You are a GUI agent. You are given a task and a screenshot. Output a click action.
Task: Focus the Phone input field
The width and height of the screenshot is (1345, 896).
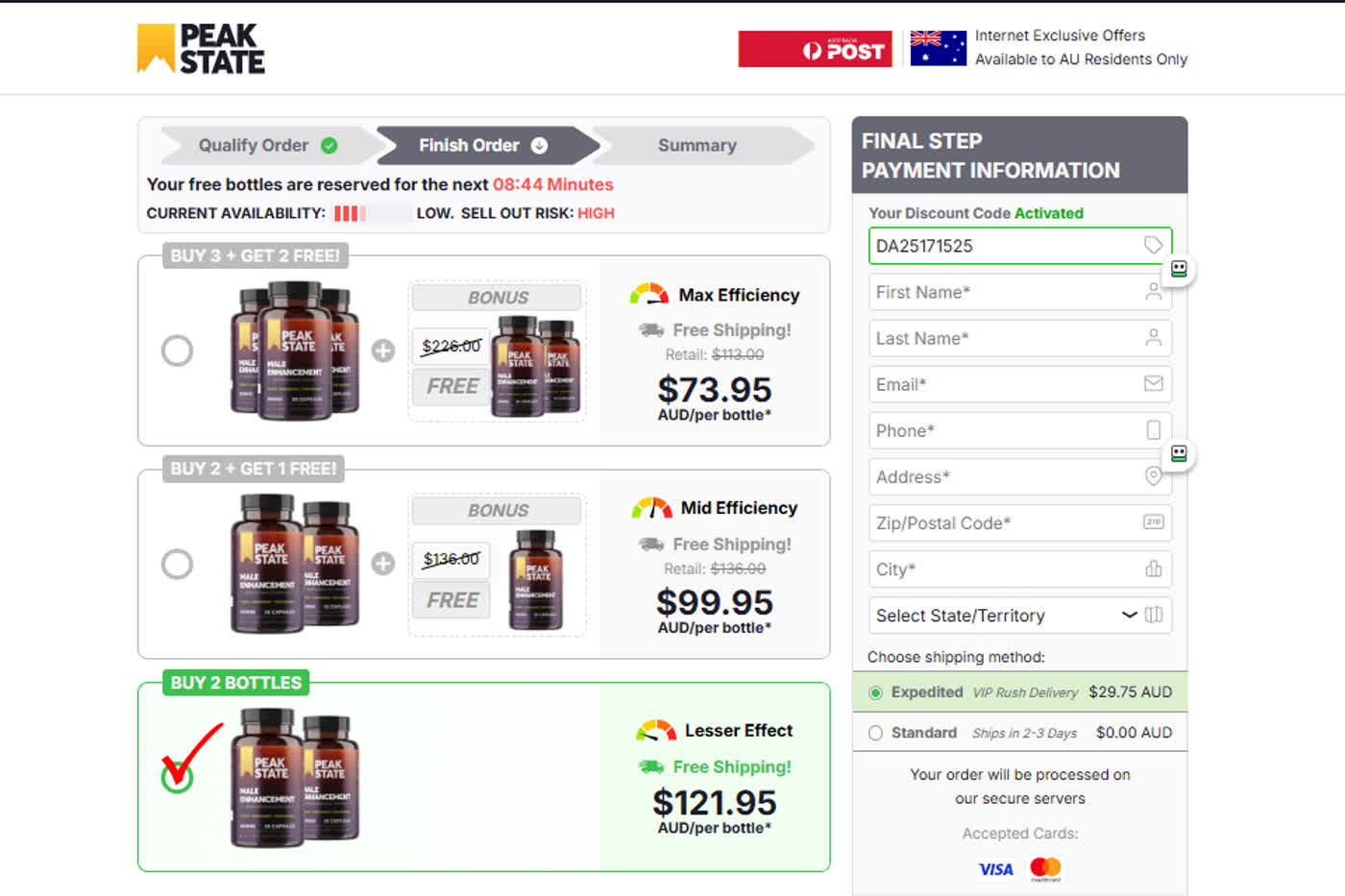(x=1020, y=429)
